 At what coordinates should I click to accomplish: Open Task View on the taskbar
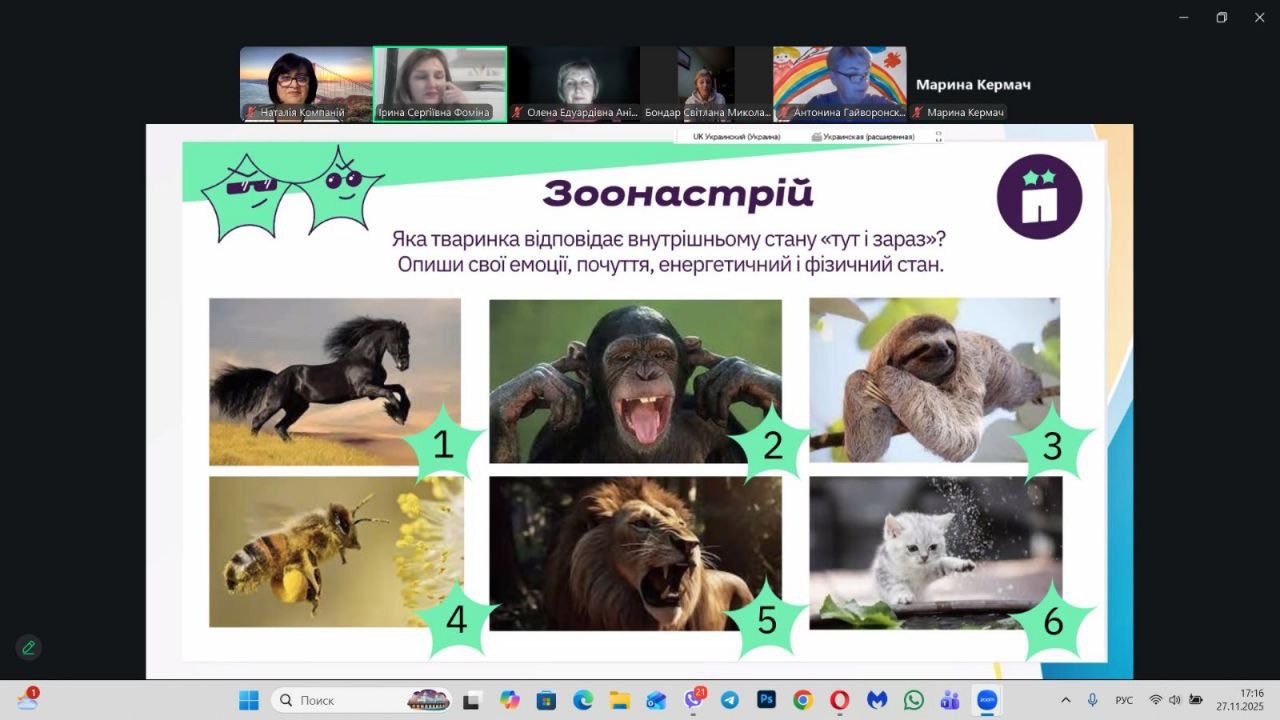click(472, 700)
